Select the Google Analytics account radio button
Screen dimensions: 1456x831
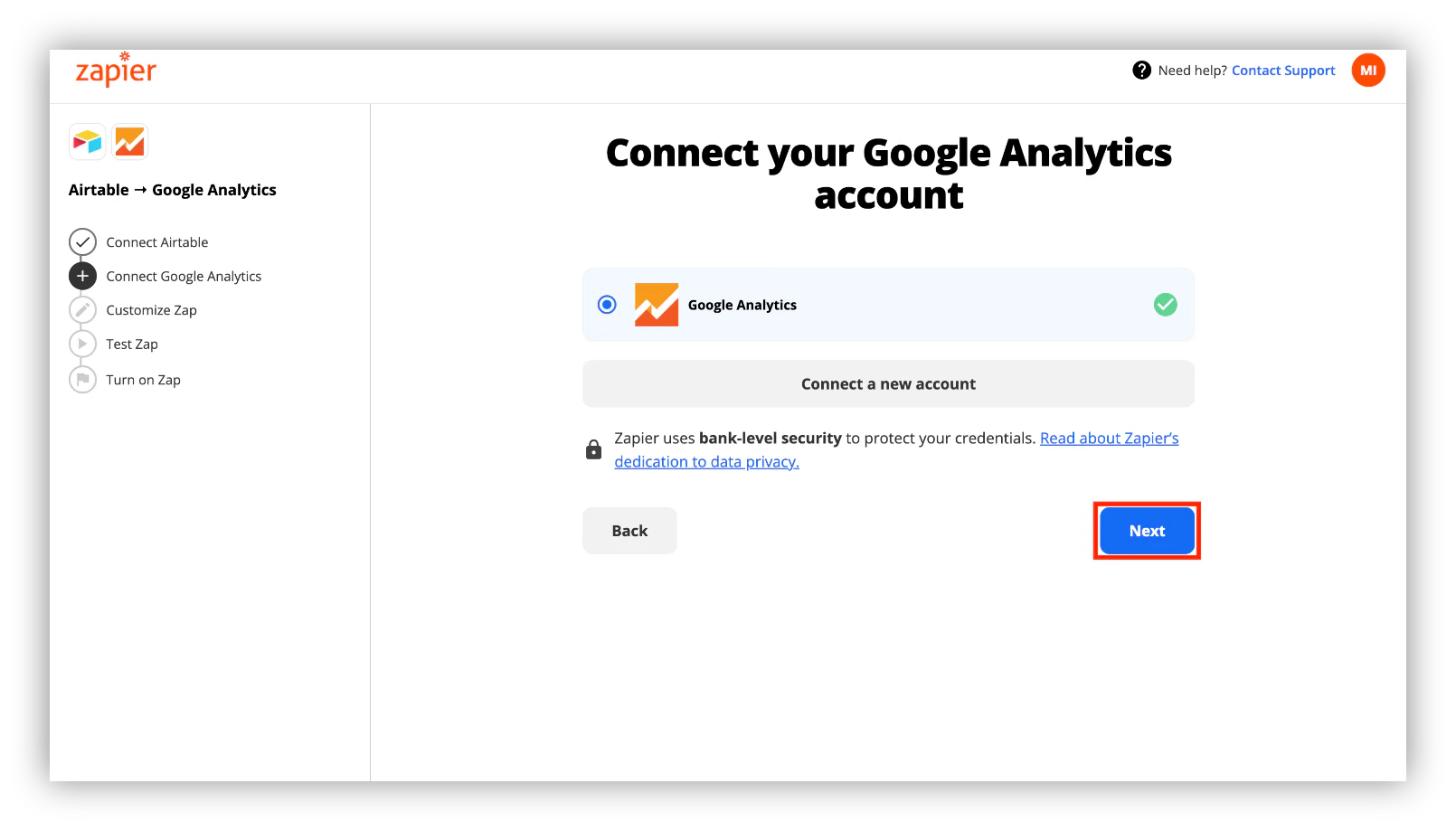point(607,305)
